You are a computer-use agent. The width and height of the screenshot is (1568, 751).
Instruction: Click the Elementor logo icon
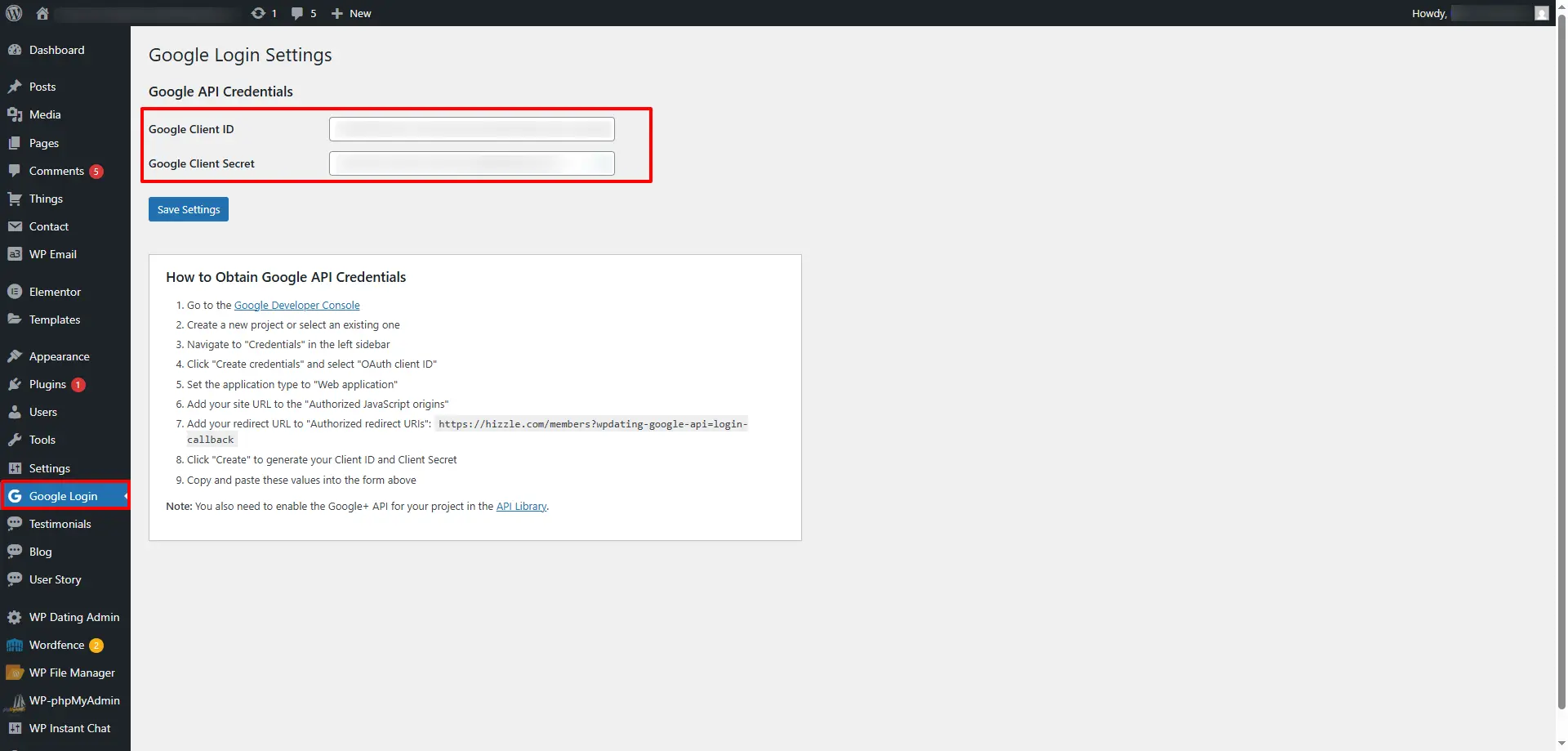tap(15, 292)
